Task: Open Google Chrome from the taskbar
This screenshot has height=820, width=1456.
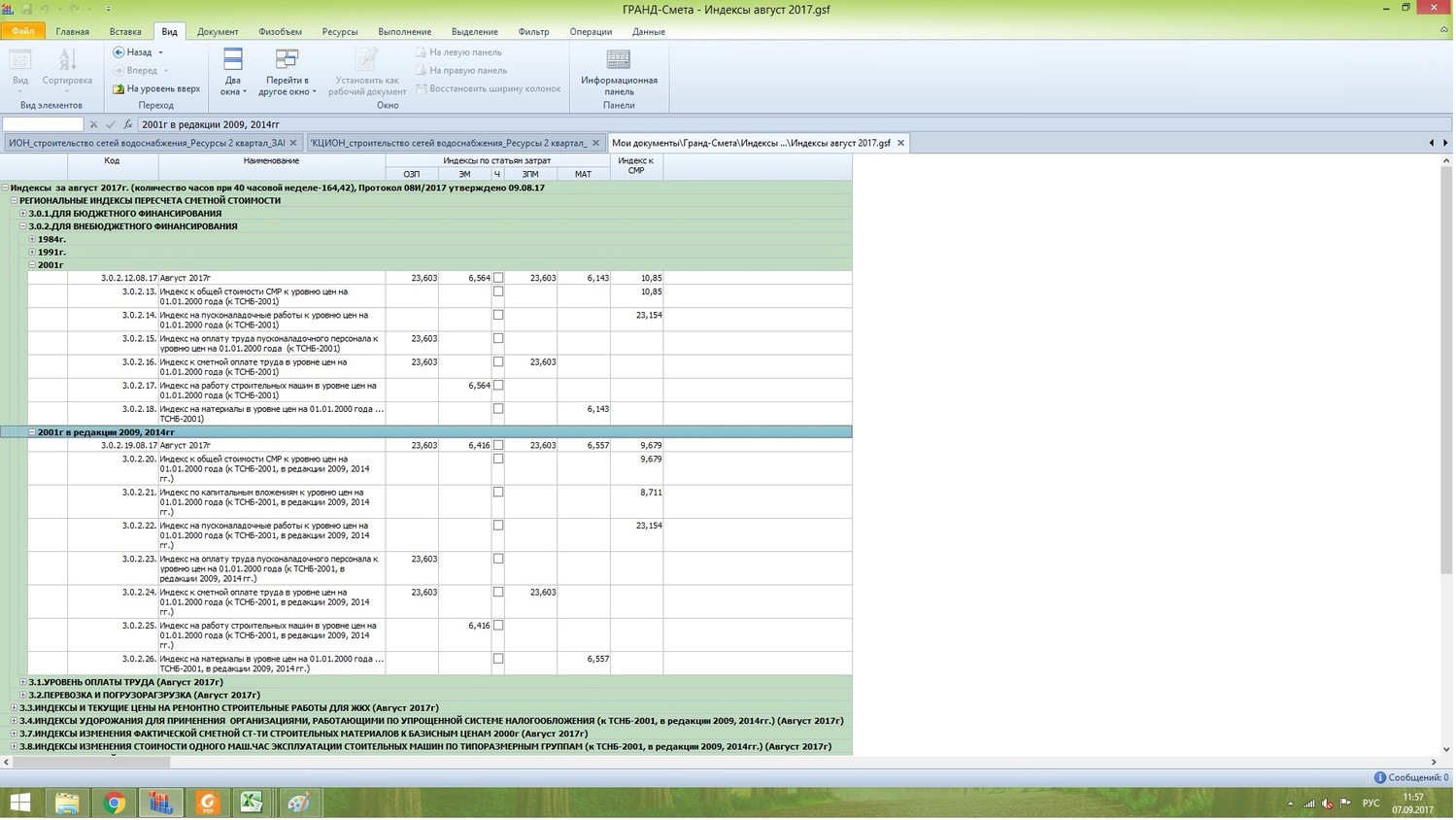Action: pos(115,803)
